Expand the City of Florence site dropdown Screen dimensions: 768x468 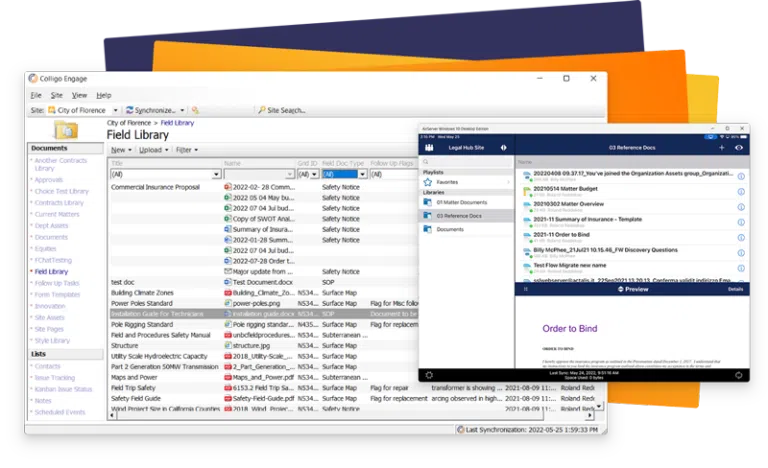click(x=116, y=110)
